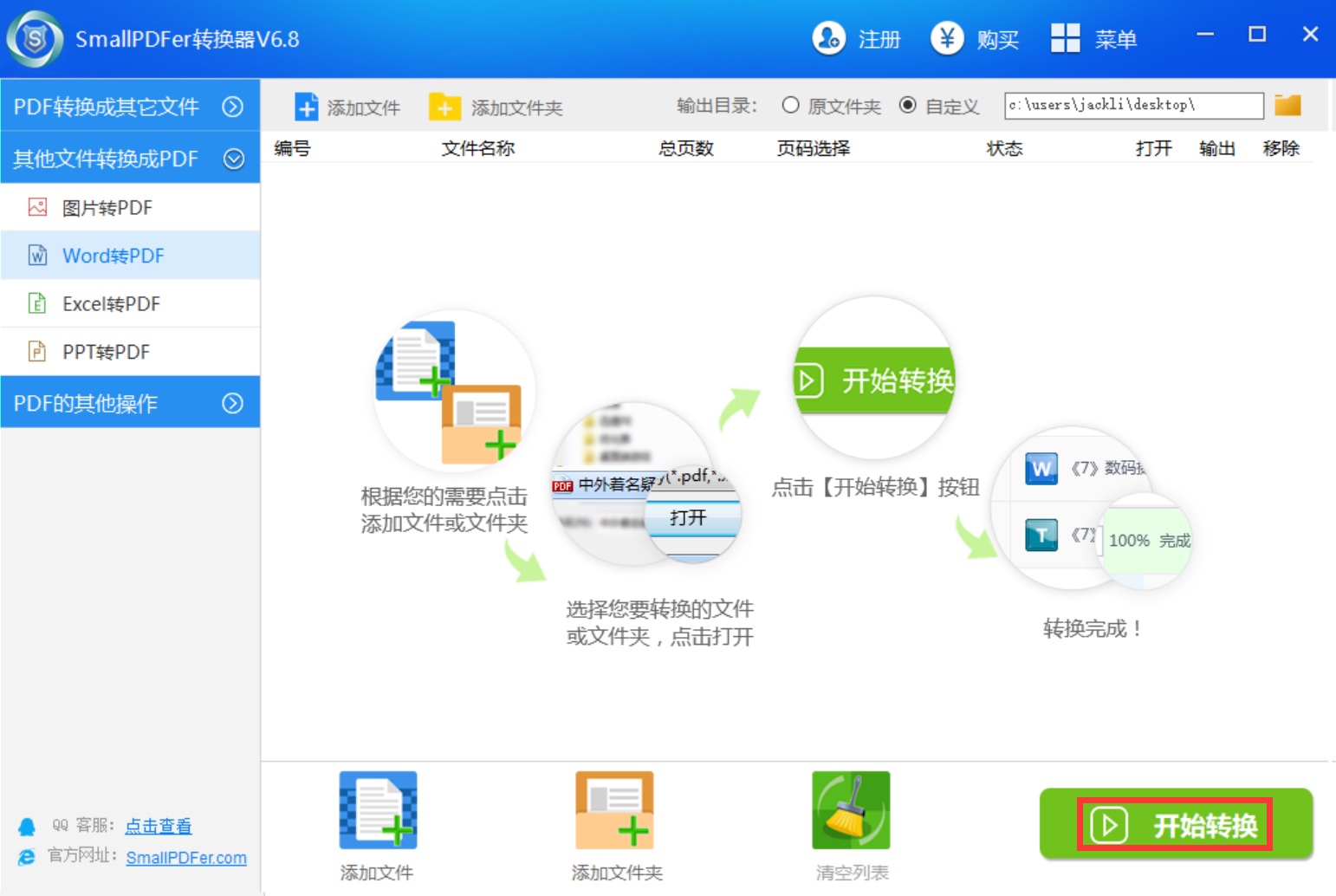Click the 打开 column header
This screenshot has width=1336, height=896.
[x=1154, y=148]
